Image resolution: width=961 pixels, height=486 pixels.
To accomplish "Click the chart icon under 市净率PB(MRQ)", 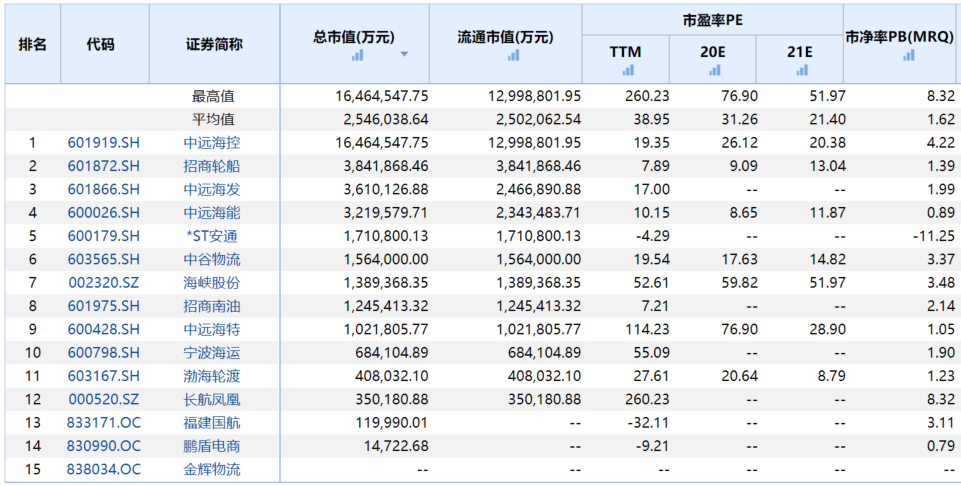I will (x=908, y=55).
